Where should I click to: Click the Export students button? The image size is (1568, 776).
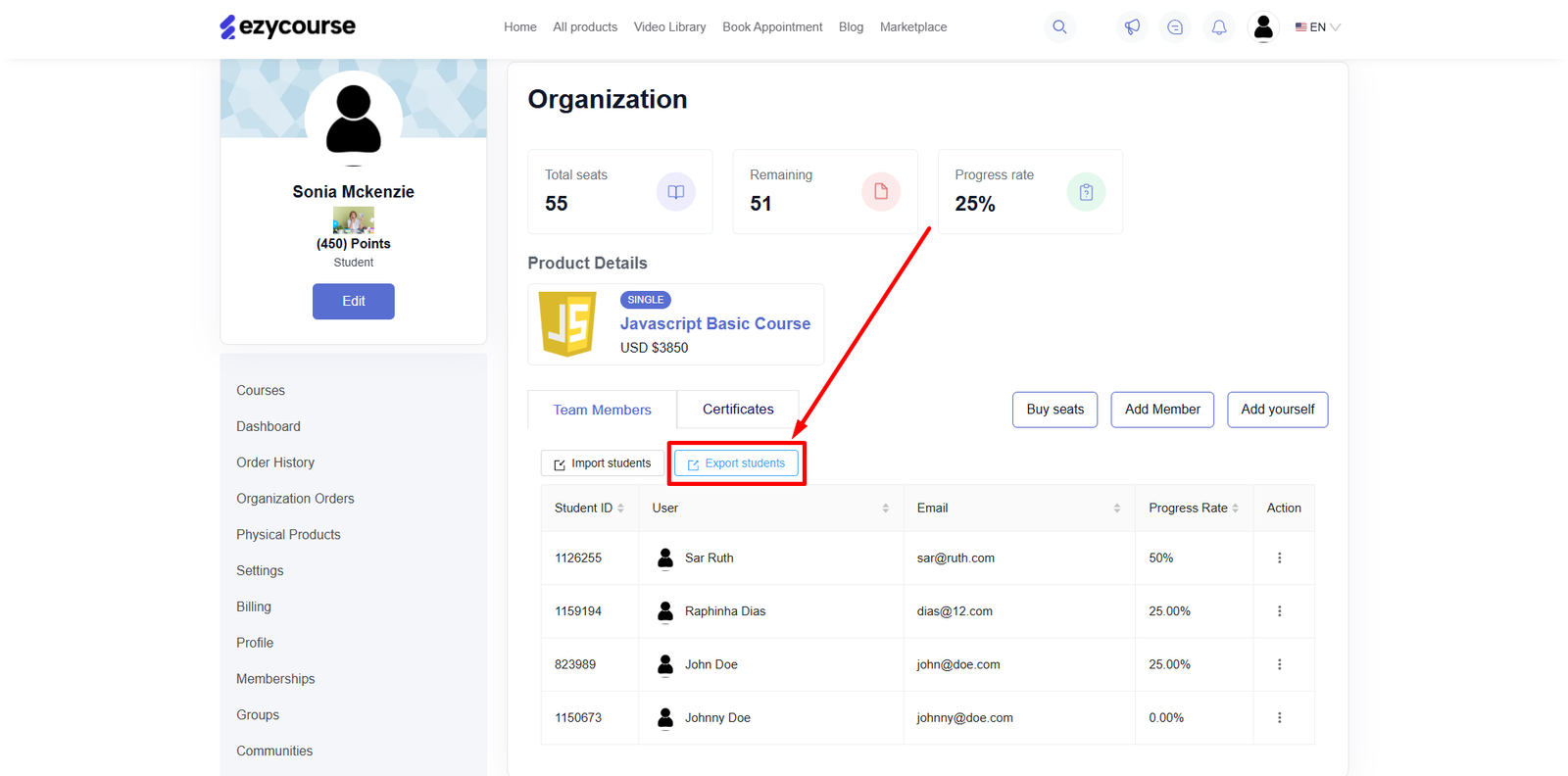coord(736,463)
